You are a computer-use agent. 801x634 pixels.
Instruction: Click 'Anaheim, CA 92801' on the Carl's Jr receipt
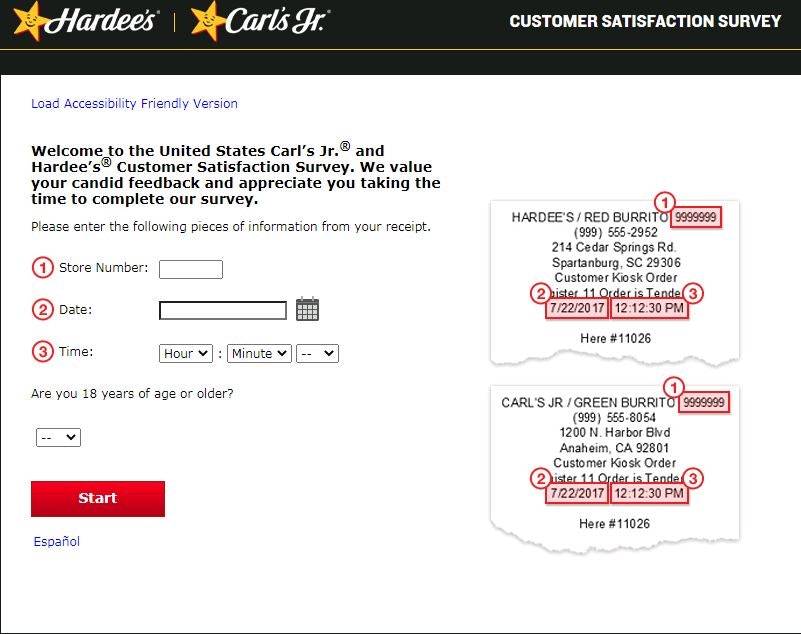[x=614, y=448]
